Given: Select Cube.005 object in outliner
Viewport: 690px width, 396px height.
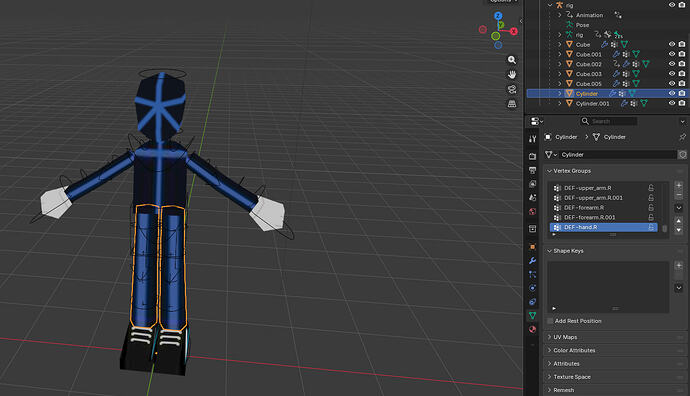Looking at the screenshot, I should (x=588, y=84).
